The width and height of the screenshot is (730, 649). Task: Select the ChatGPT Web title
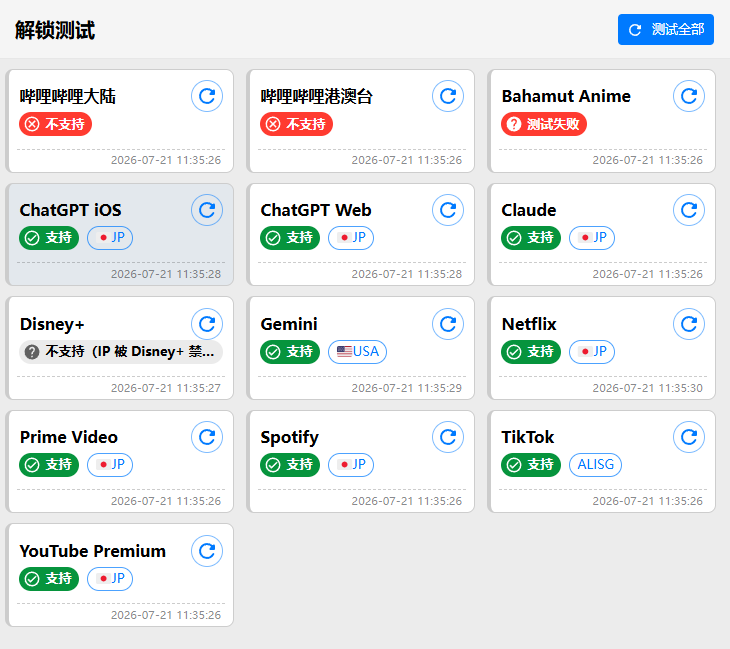316,210
